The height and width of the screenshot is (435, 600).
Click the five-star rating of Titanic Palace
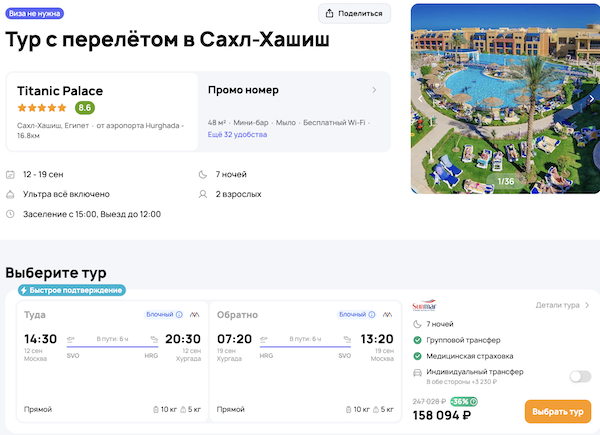[42, 108]
